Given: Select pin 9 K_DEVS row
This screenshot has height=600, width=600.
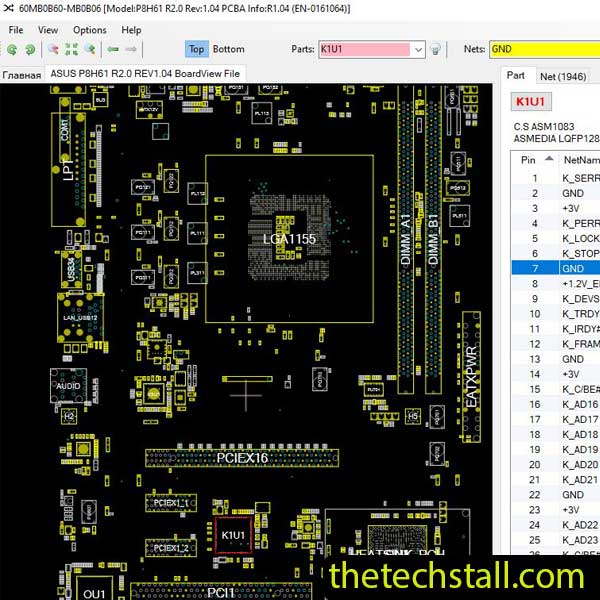Looking at the screenshot, I should [556, 298].
